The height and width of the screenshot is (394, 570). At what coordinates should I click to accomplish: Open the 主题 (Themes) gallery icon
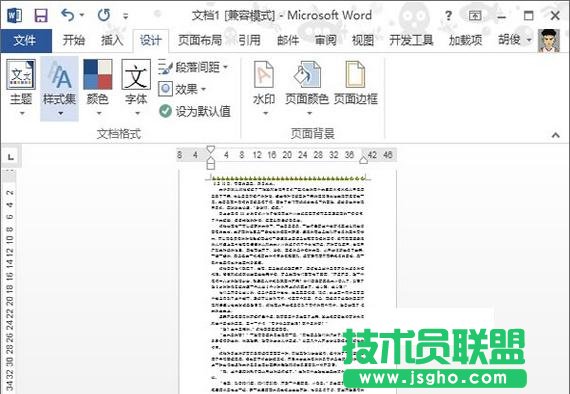pyautogui.click(x=21, y=75)
